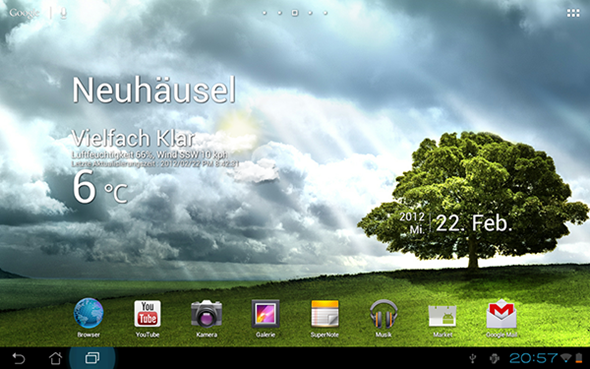590x369 pixels.
Task: Tap the voice search microphone
Action: coord(63,13)
